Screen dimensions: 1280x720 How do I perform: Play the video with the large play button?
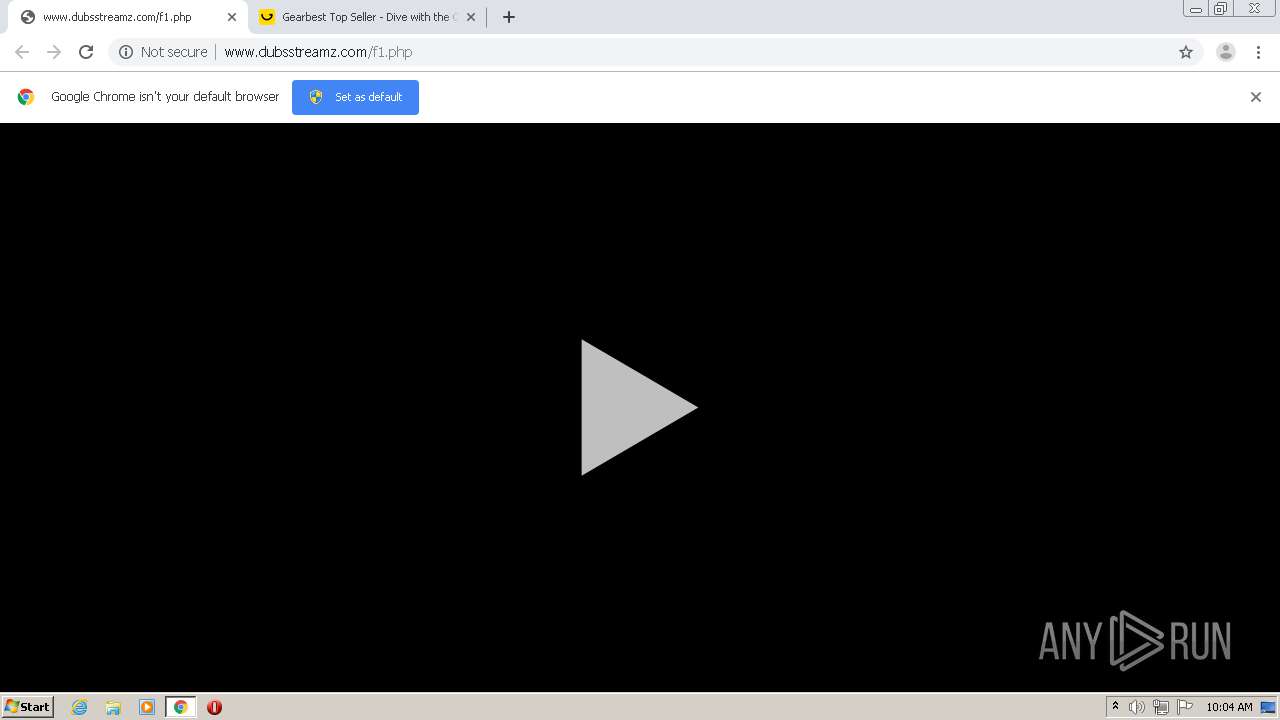point(639,407)
